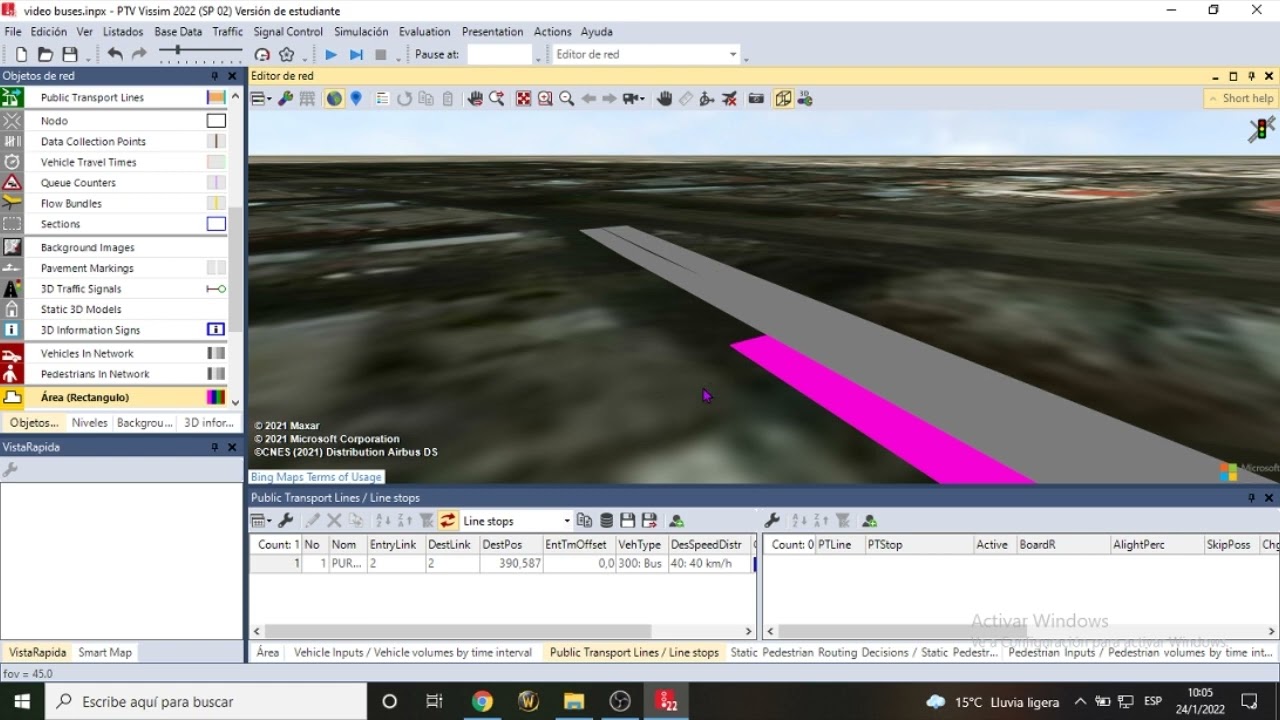Toggle fly-through airplane mode icon

pyautogui.click(x=730, y=99)
